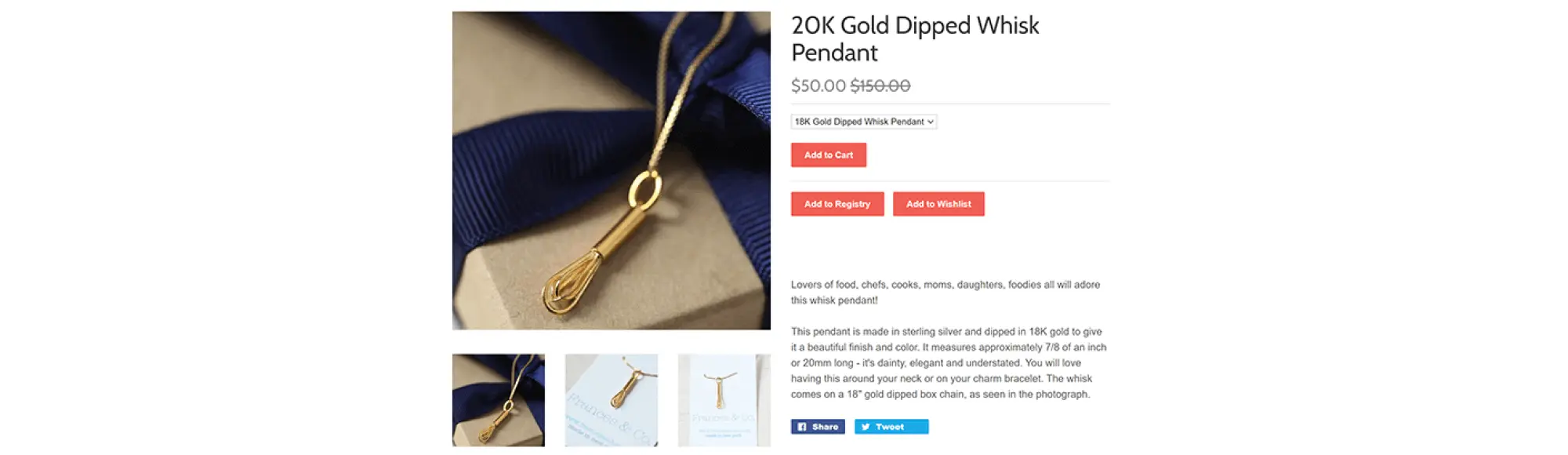Select the angled card whisk thumbnail

(612, 400)
